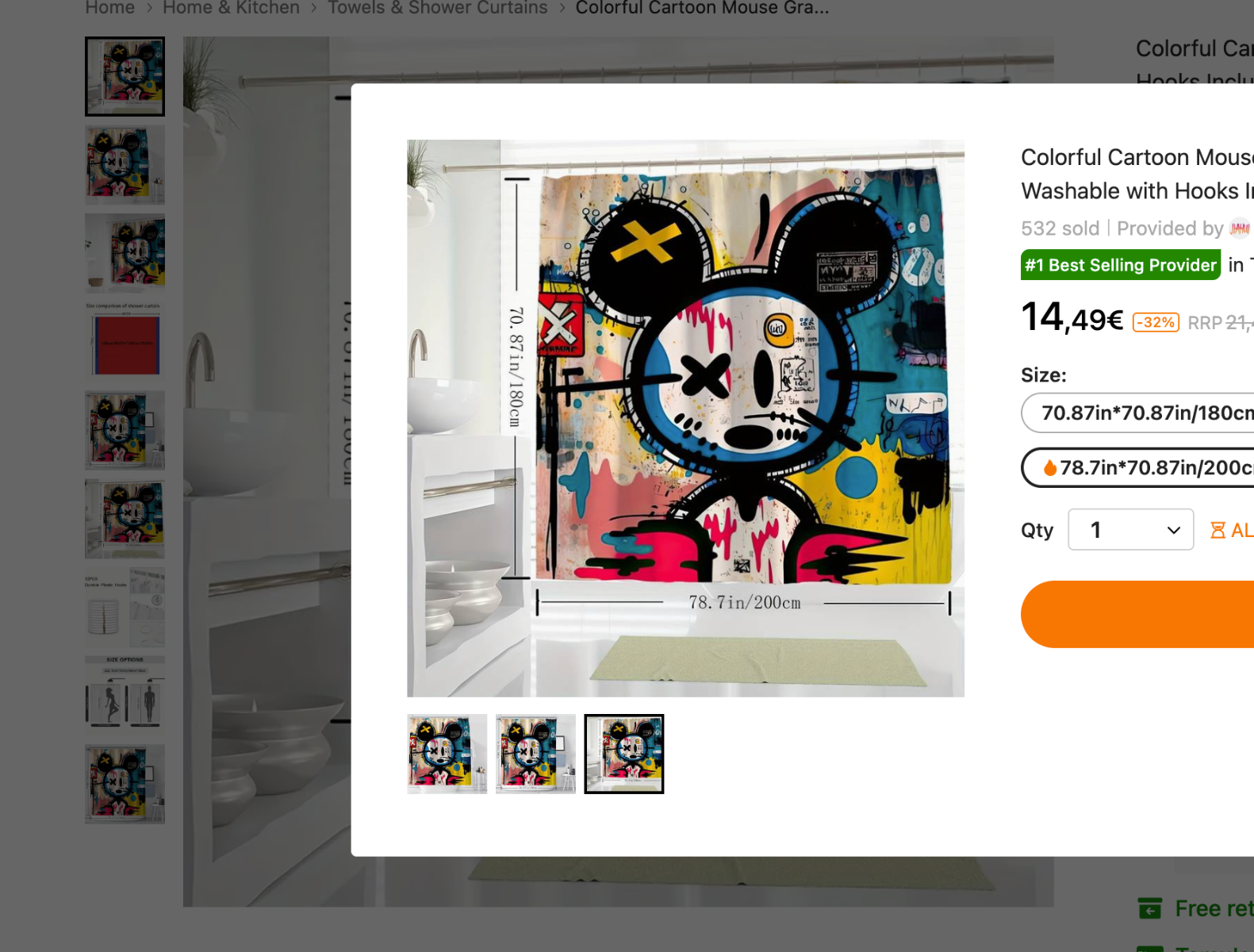Click the orange add to cart button
The height and width of the screenshot is (952, 1254).
click(x=1137, y=614)
